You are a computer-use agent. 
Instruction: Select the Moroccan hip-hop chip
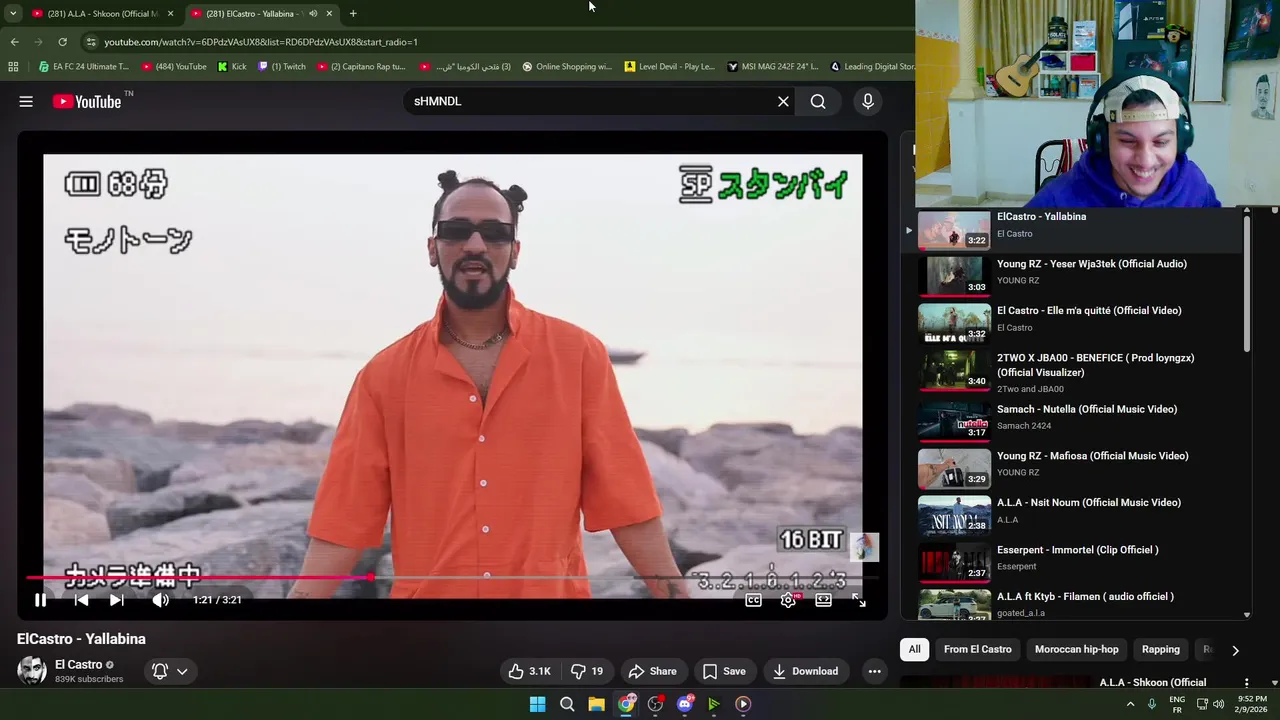coord(1076,649)
